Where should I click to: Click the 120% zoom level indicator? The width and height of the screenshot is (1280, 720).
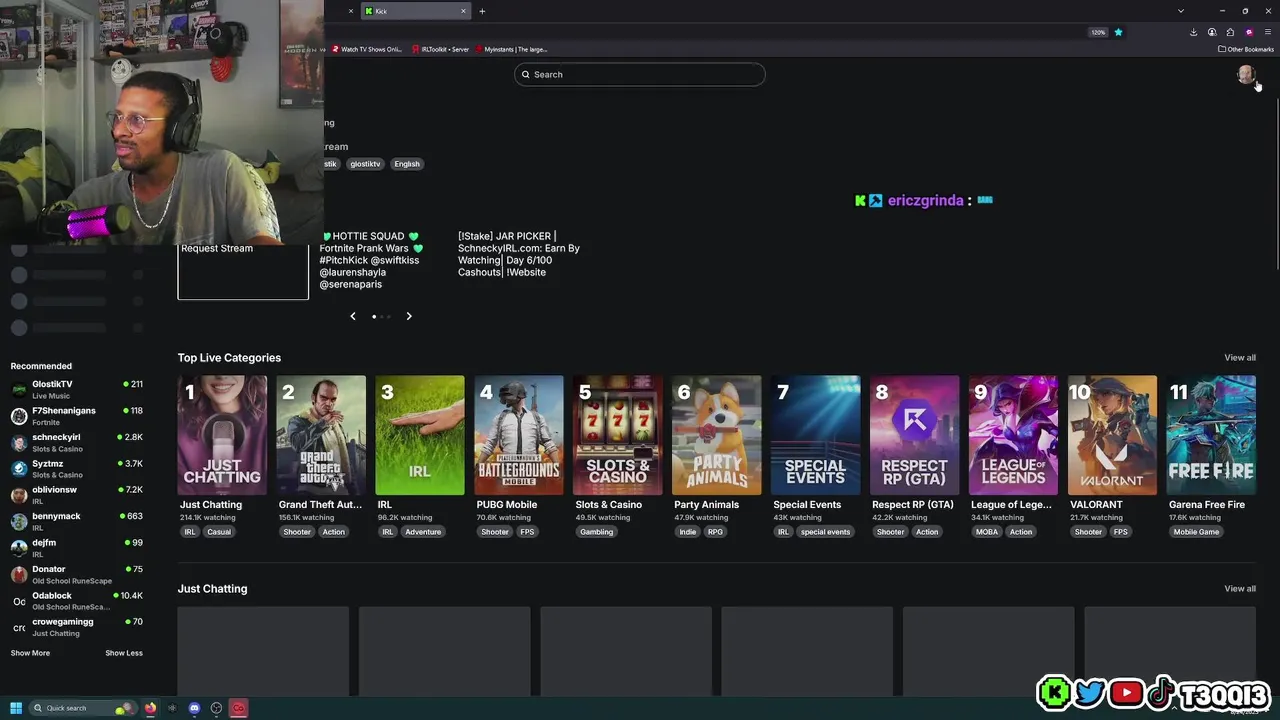pyautogui.click(x=1098, y=32)
